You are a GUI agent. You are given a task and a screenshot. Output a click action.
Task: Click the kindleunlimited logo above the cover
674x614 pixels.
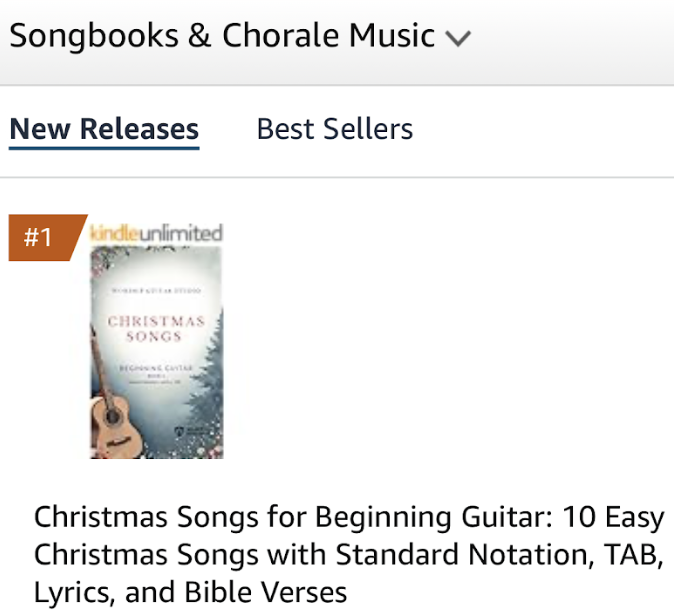tap(156, 233)
